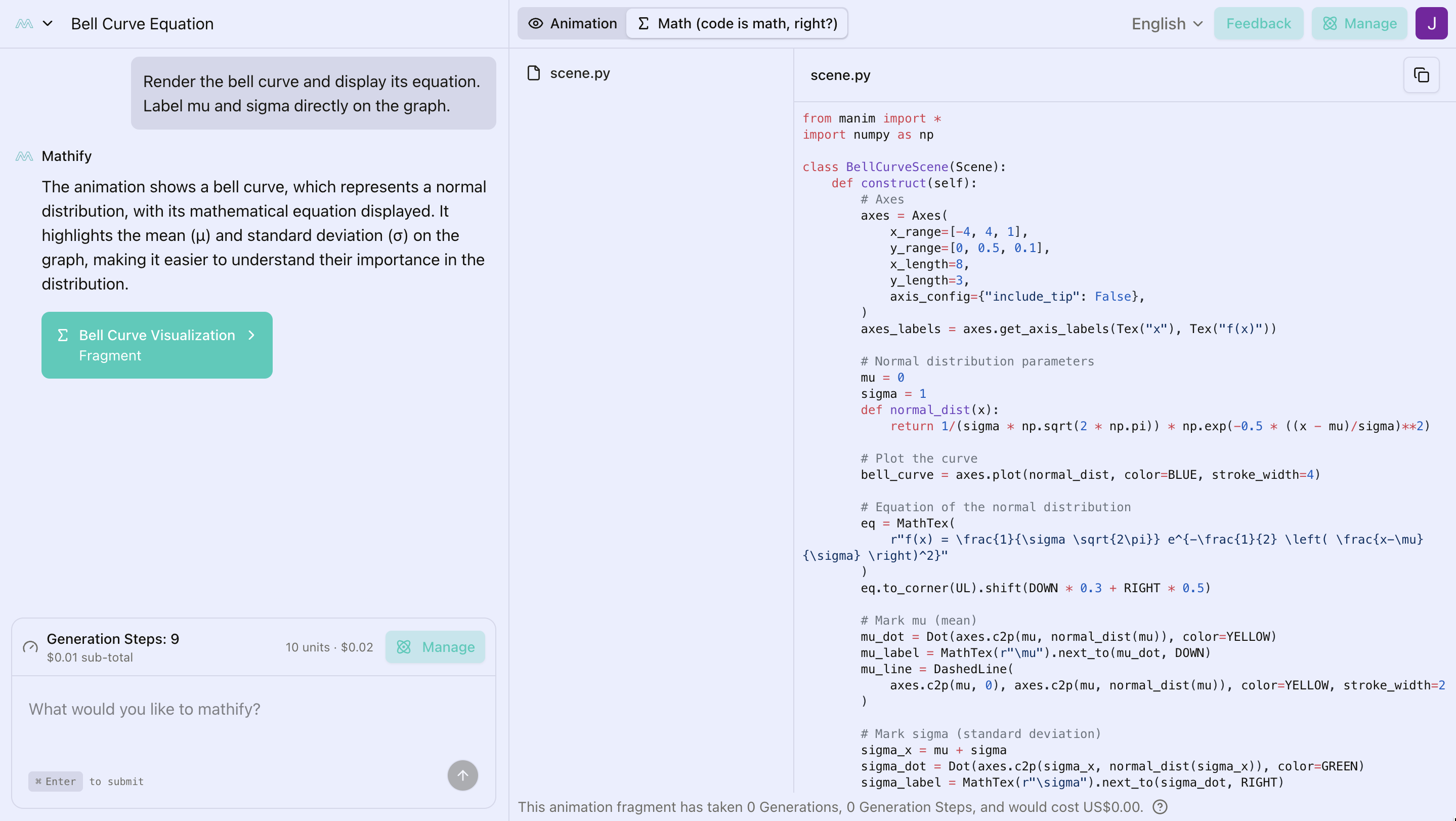Viewport: 1456px width, 821px height.
Task: Click the generation steps gauge icon
Action: [30, 647]
